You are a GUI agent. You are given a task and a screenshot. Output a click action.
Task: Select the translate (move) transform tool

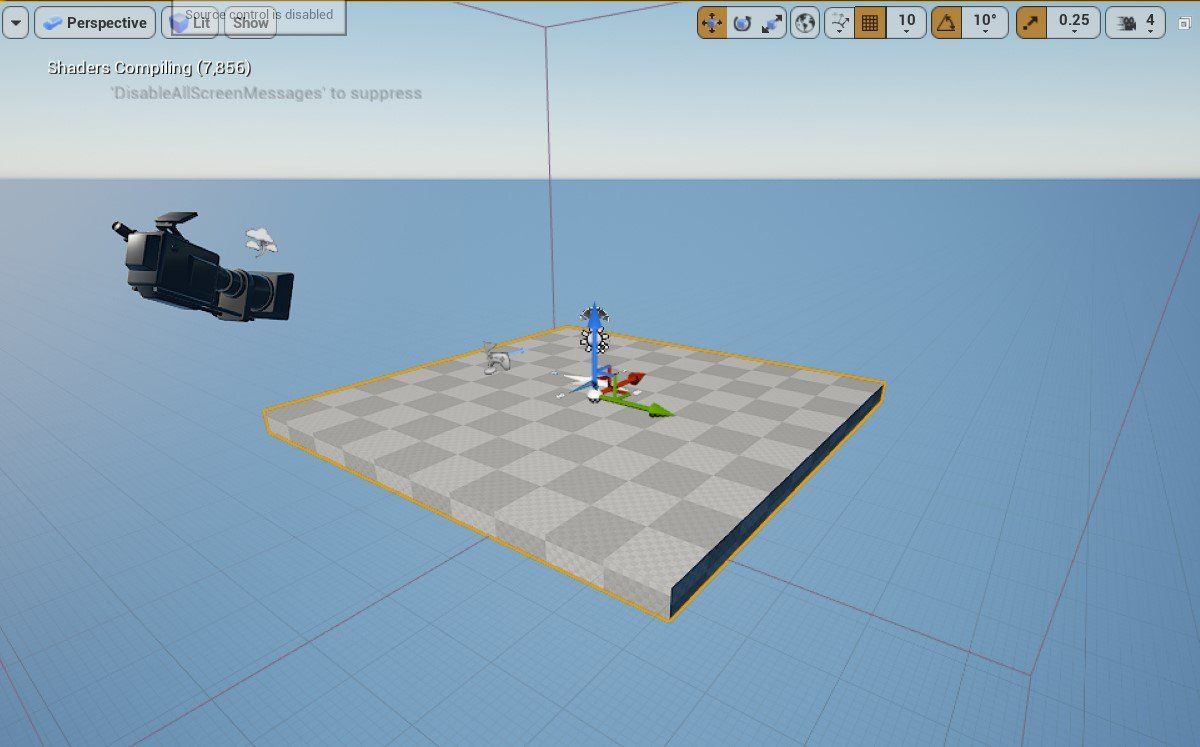coord(712,23)
